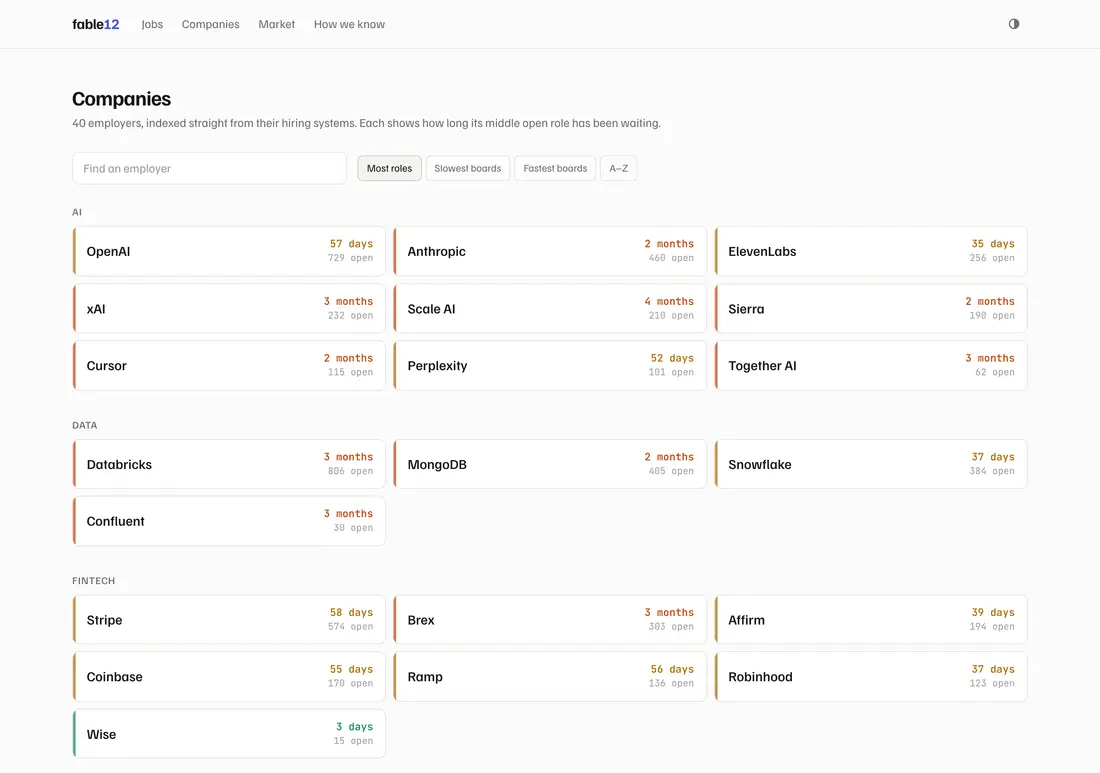Toggle the dark mode theme icon
1100x773 pixels.
coord(1014,24)
